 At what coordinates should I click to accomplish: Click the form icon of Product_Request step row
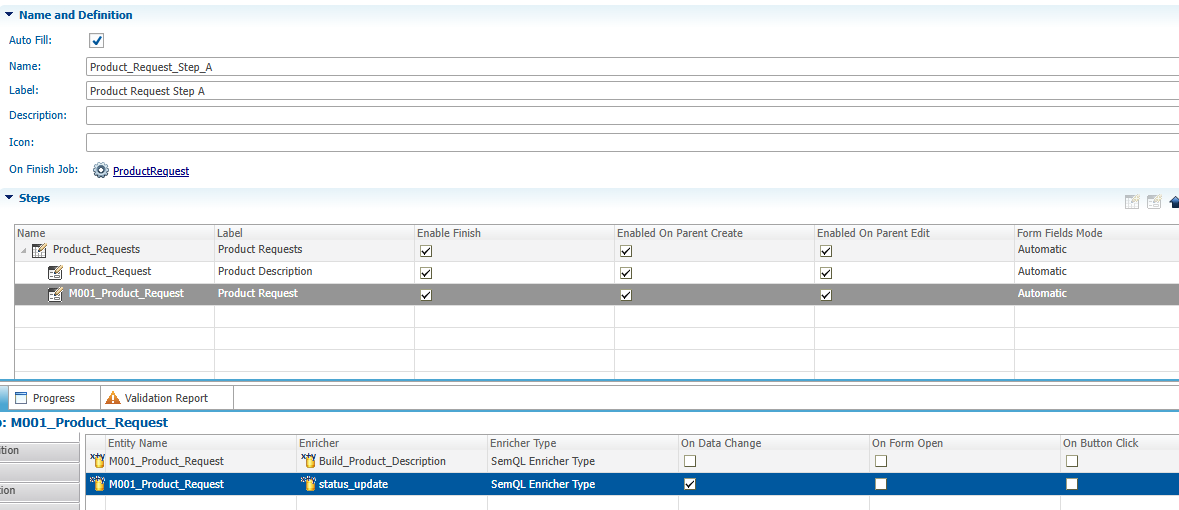point(56,272)
